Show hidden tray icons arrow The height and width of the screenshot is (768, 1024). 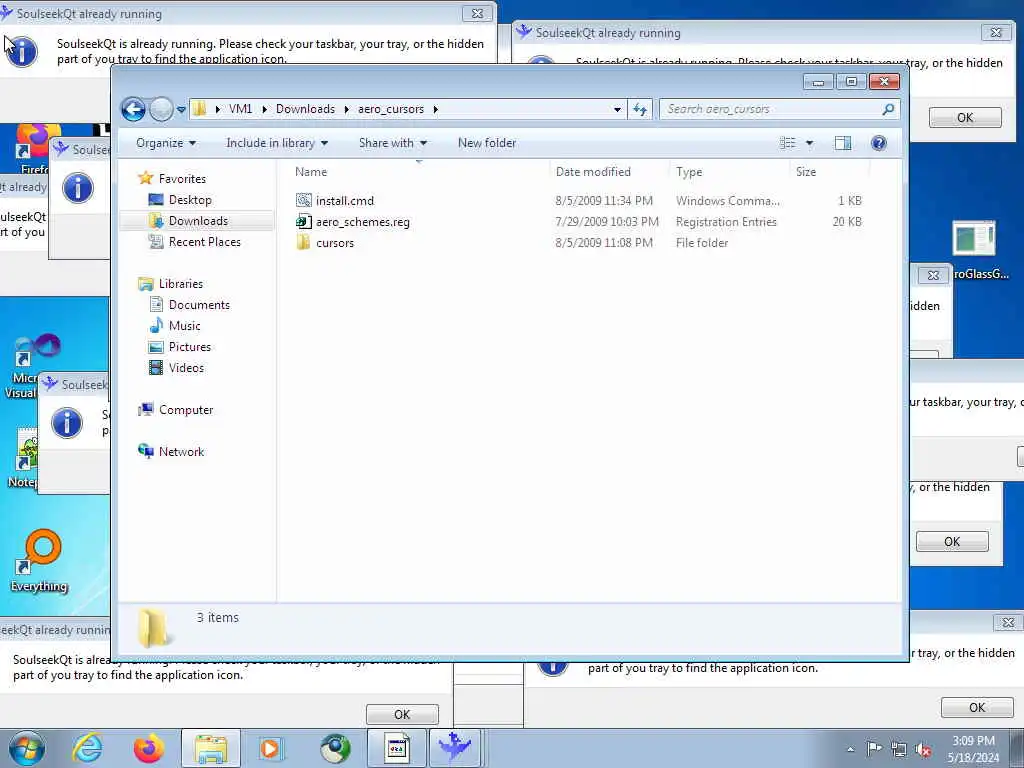click(850, 750)
